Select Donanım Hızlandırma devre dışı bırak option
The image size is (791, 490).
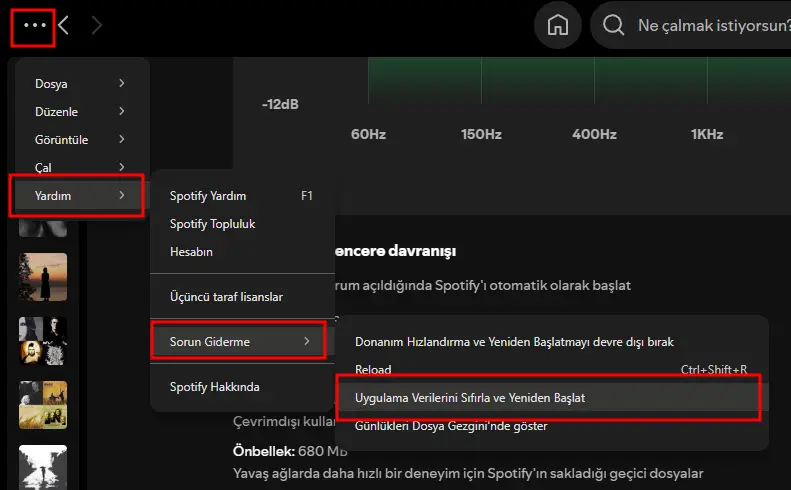552,342
